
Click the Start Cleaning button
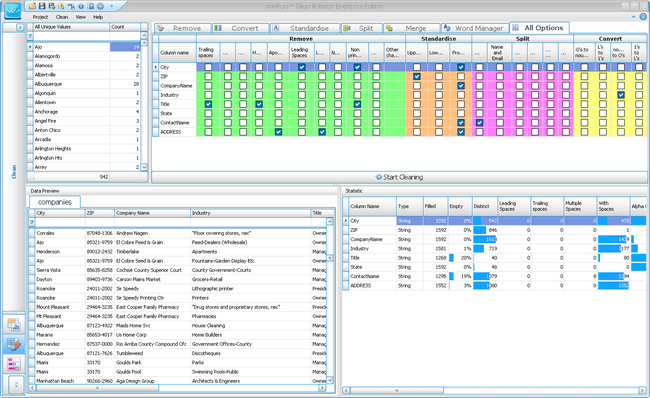pyautogui.click(x=399, y=177)
